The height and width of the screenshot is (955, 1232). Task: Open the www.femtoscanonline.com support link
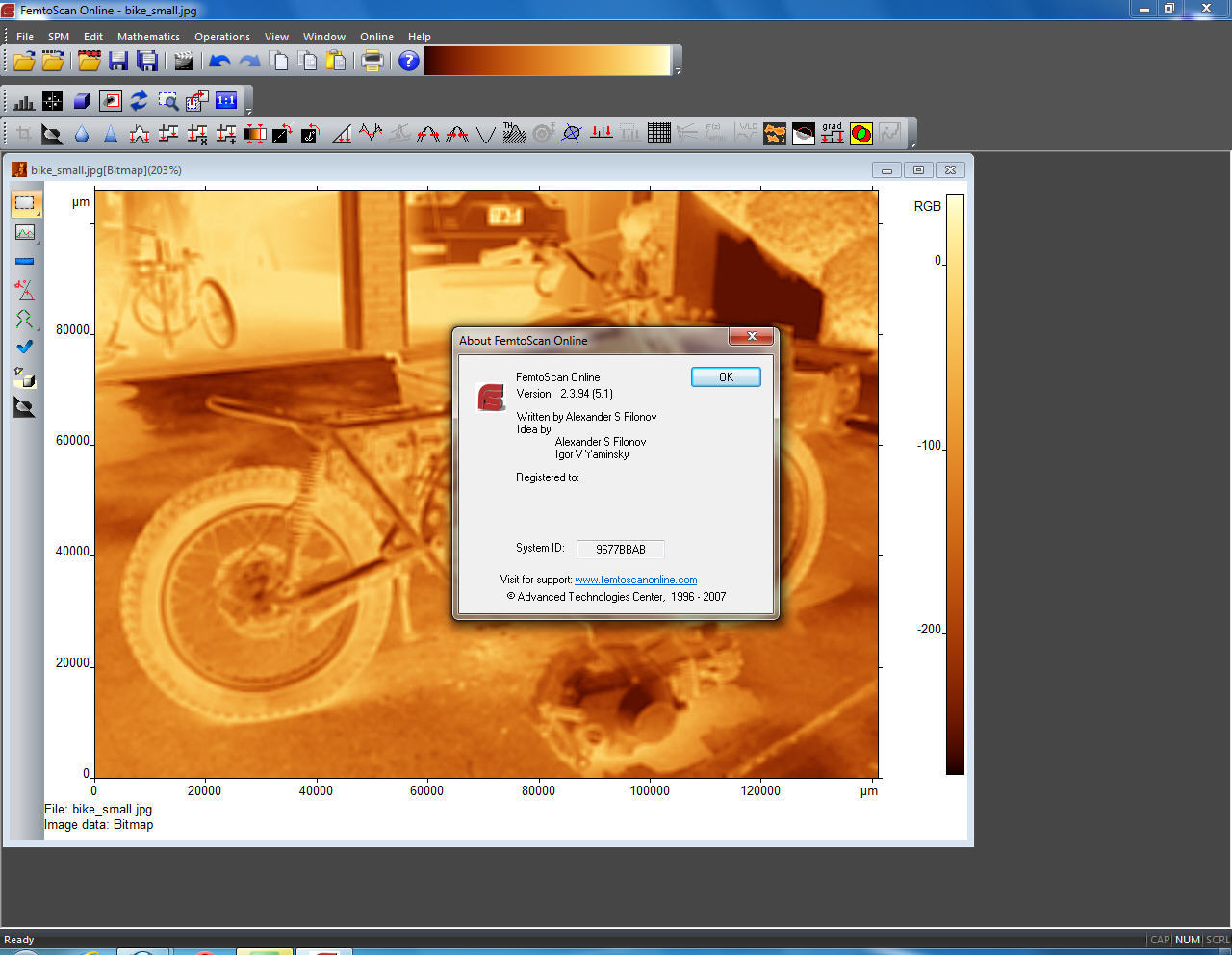pos(635,580)
